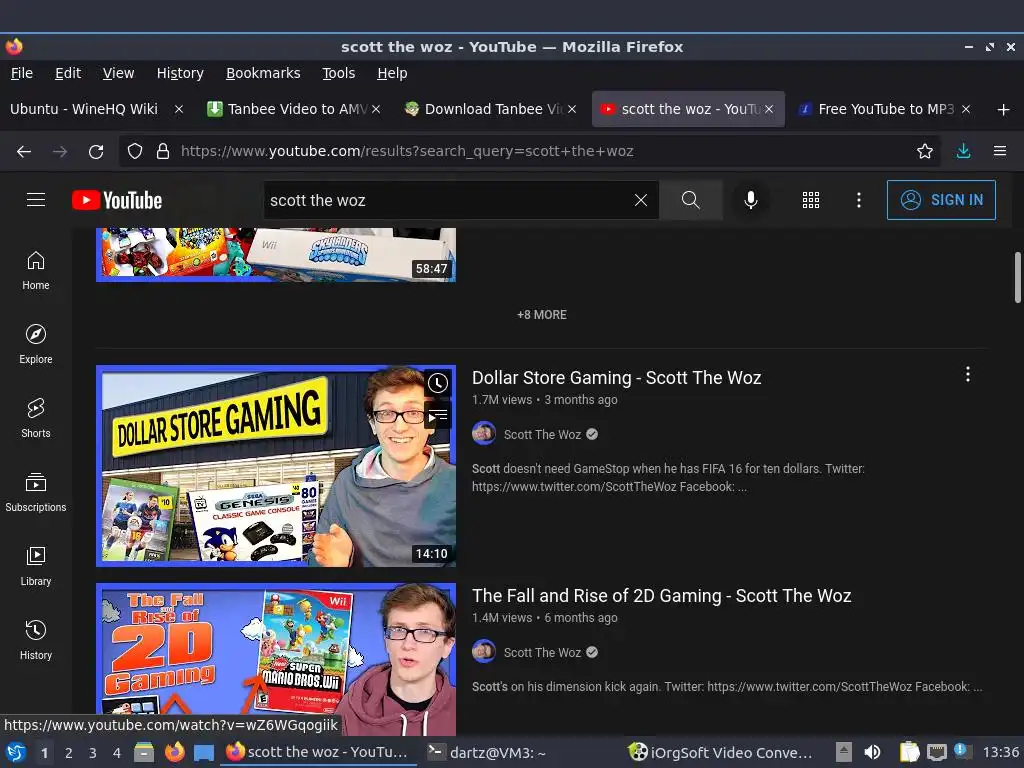Switch to the Ubuntu - WineHQ Wiki tab
1024x768 pixels.
(x=84, y=109)
